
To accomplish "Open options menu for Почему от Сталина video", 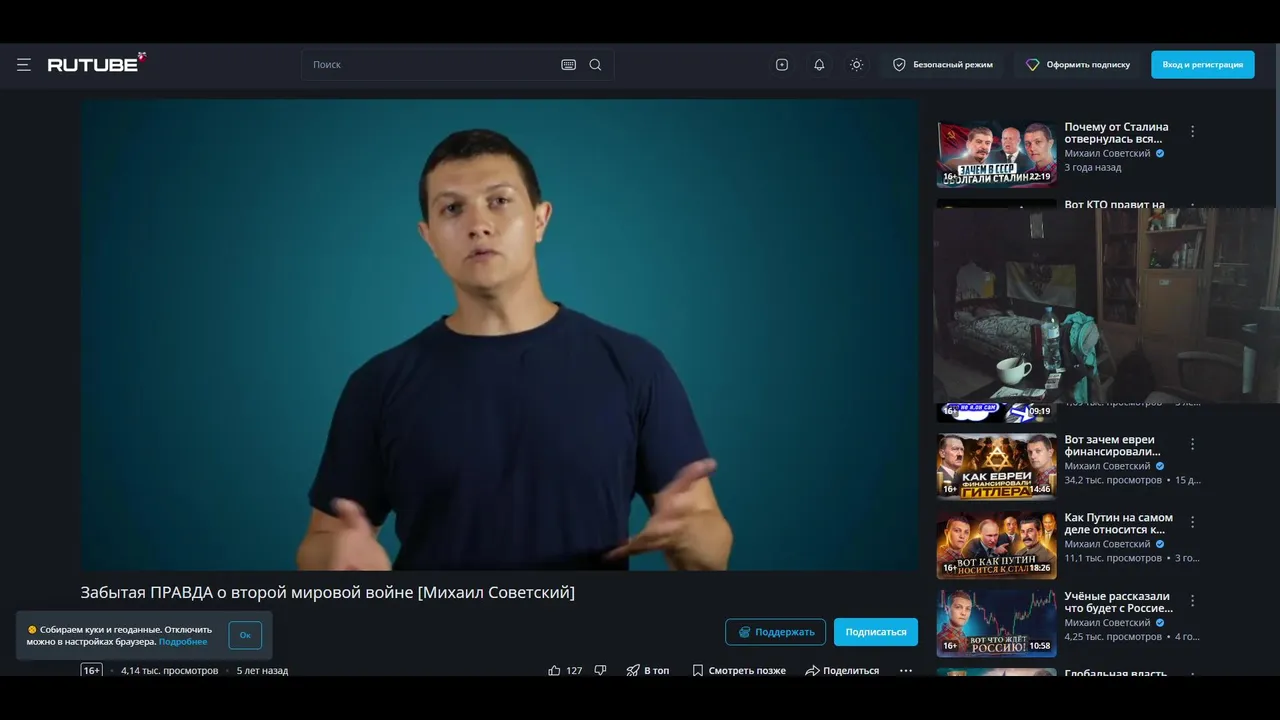I will coord(1192,131).
